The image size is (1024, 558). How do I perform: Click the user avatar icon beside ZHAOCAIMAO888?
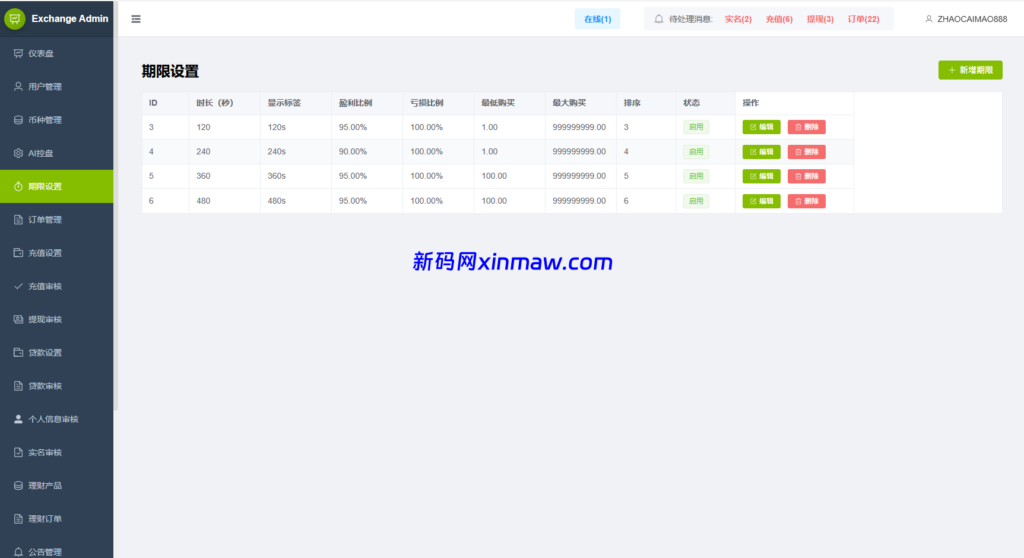point(929,19)
